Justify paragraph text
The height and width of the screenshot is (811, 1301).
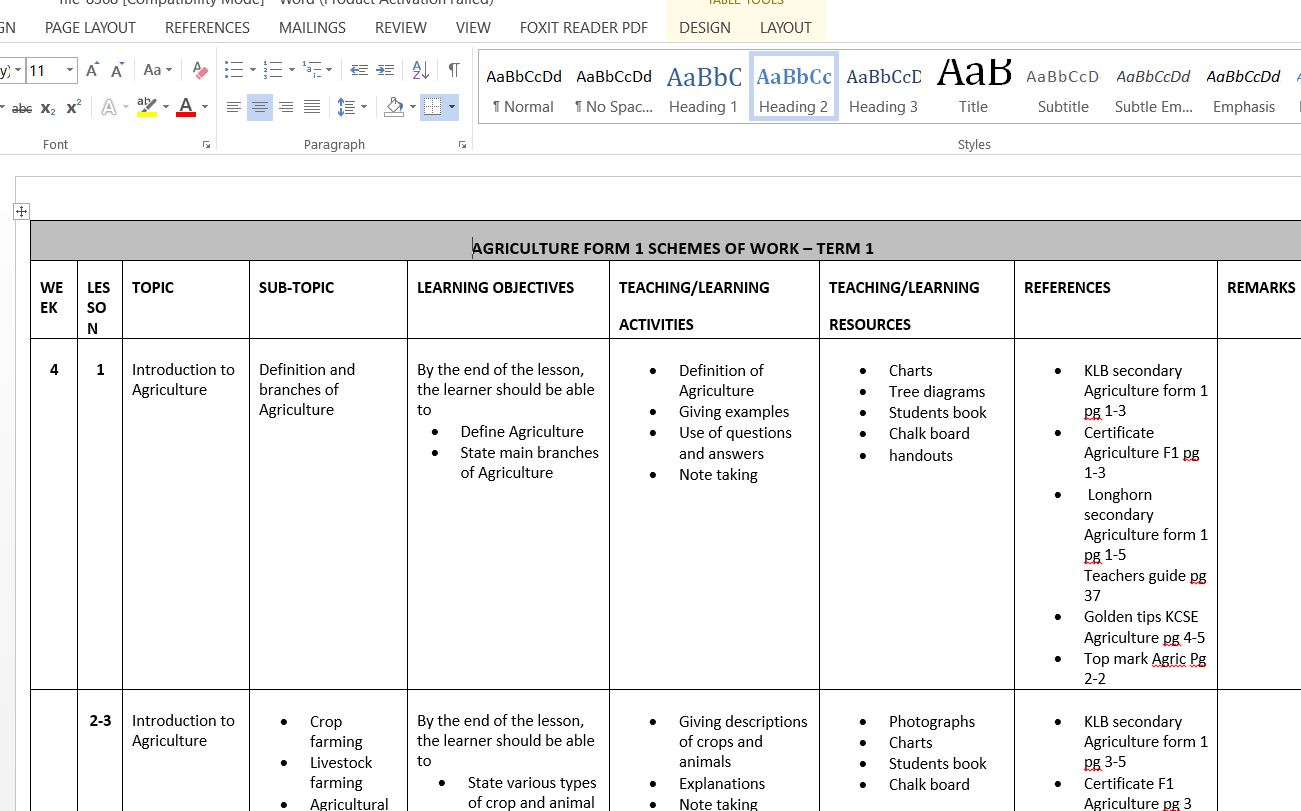312,107
